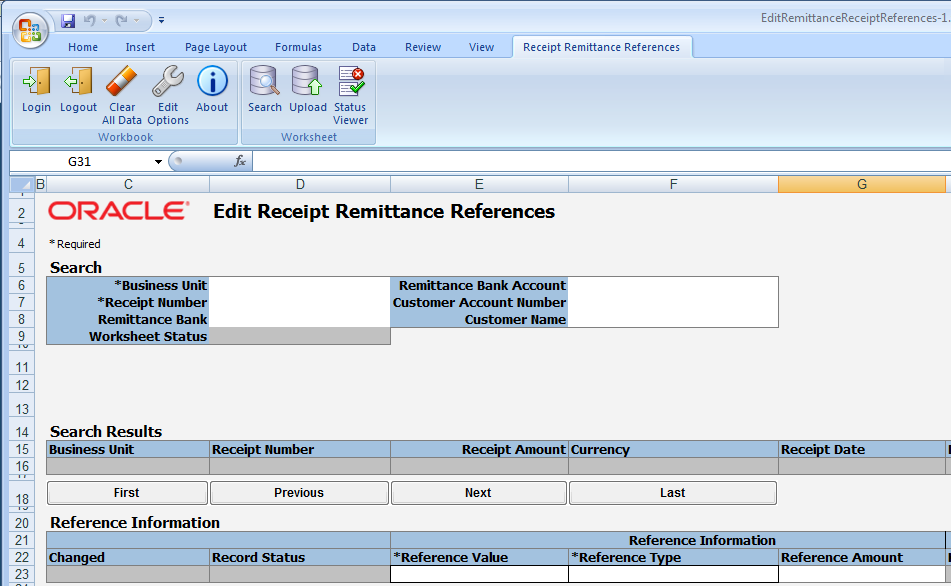Open the Undo history dropdown arrow
Screen dimensions: 951x586
tap(105, 20)
